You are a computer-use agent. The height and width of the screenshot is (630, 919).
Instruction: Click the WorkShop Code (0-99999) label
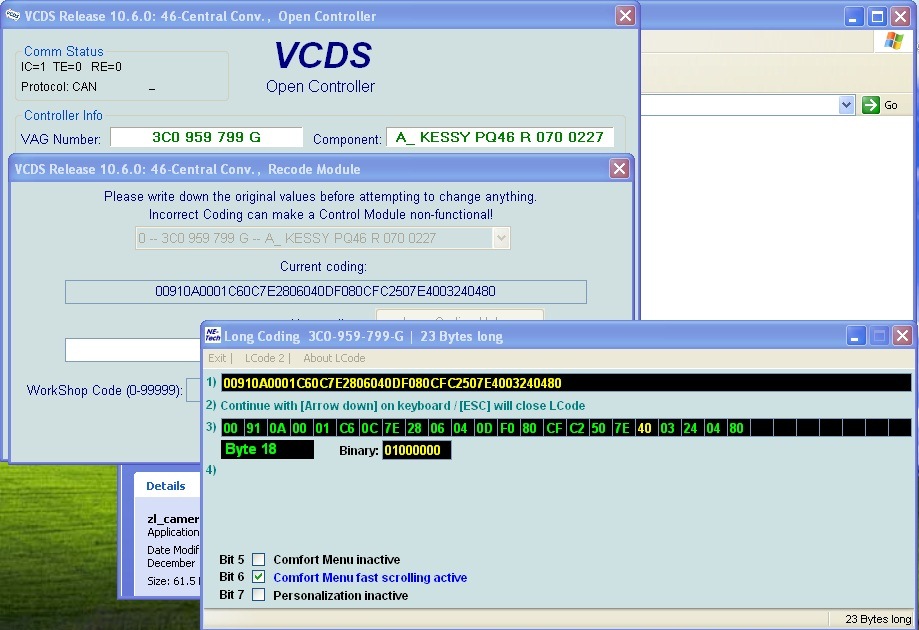[x=104, y=390]
